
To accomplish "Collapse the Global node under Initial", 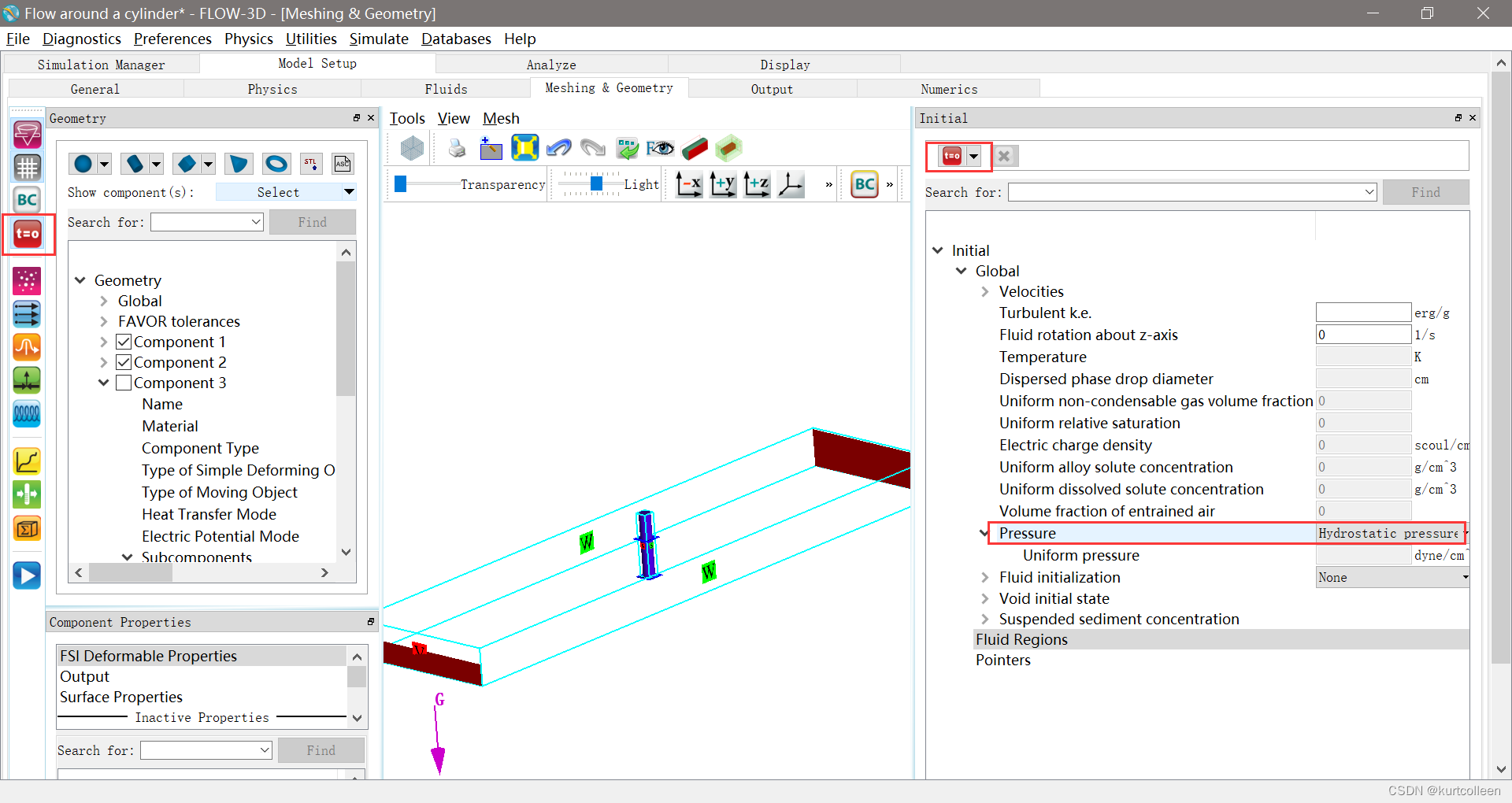I will (961, 271).
